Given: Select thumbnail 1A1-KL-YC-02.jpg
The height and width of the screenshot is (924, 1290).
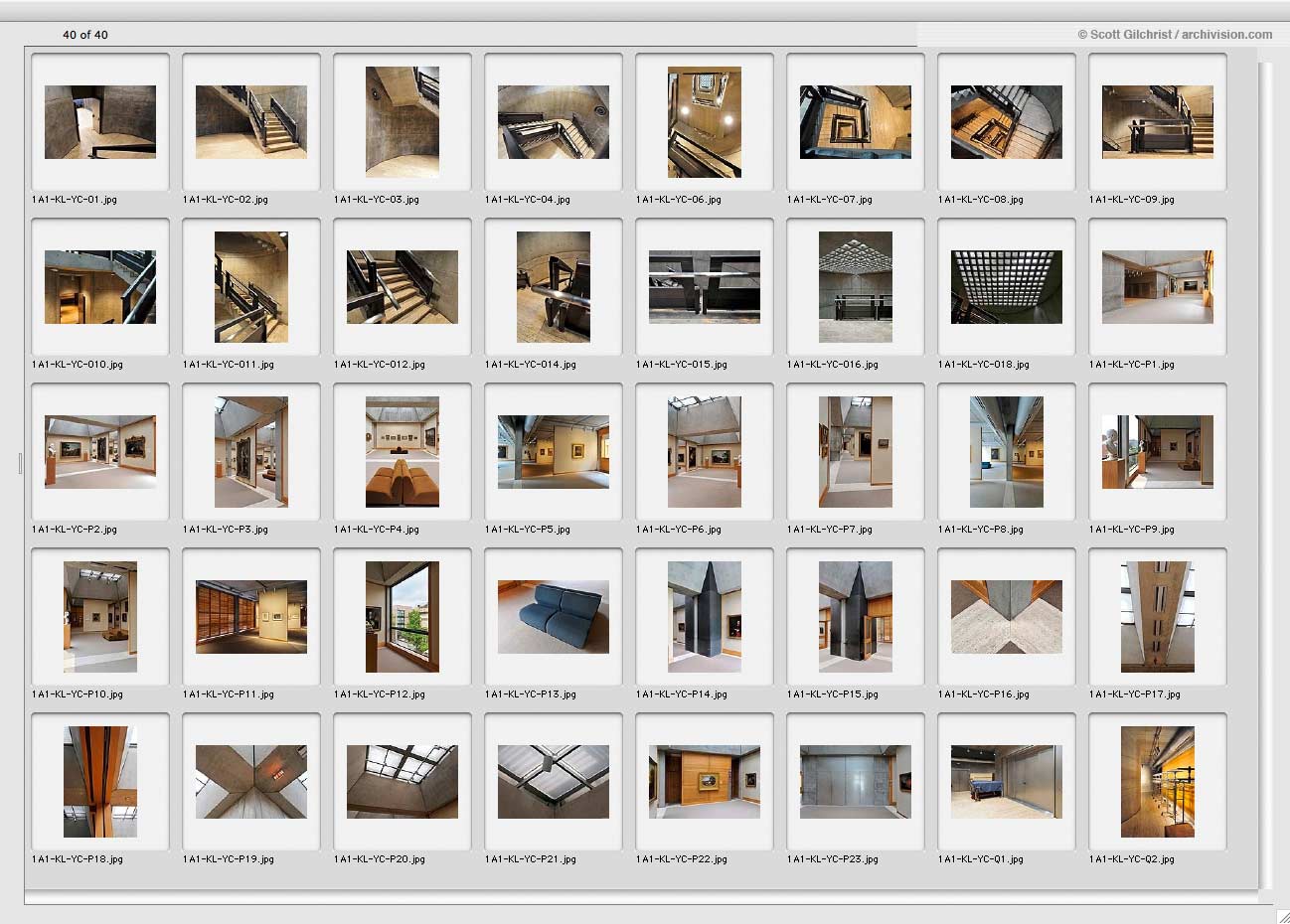Looking at the screenshot, I should 251,122.
